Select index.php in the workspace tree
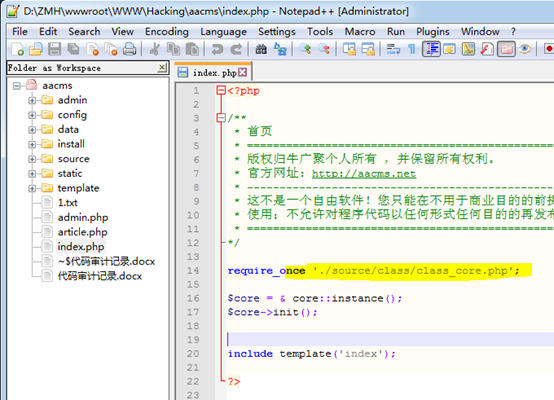Screen dimensions: 554x400 point(81,247)
